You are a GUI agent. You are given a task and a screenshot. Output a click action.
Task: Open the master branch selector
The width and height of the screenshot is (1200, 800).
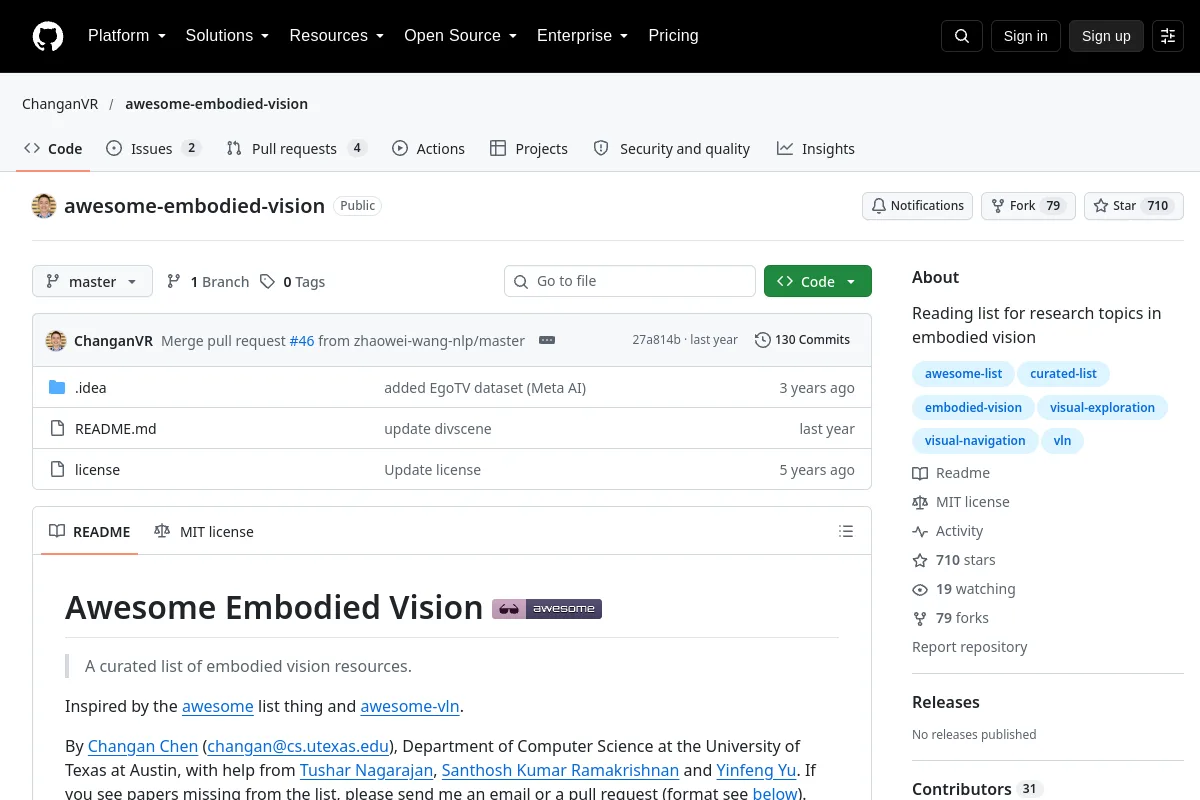pyautogui.click(x=92, y=282)
